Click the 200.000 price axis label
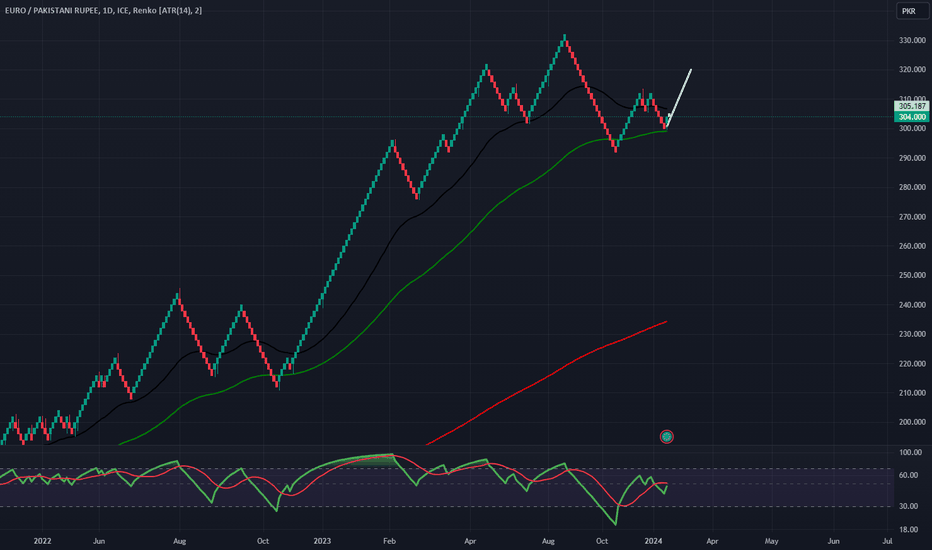 point(912,422)
